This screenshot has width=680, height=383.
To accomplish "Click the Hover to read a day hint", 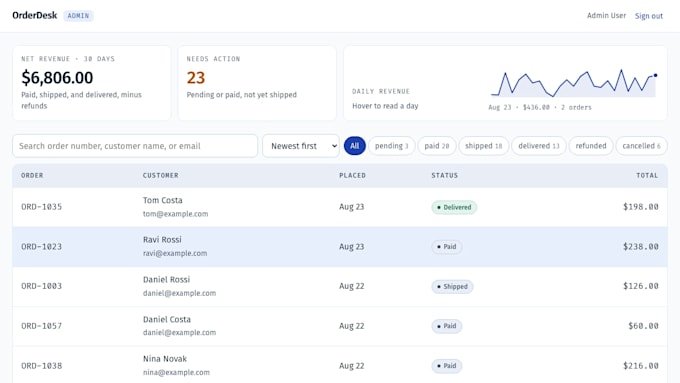I will (385, 106).
